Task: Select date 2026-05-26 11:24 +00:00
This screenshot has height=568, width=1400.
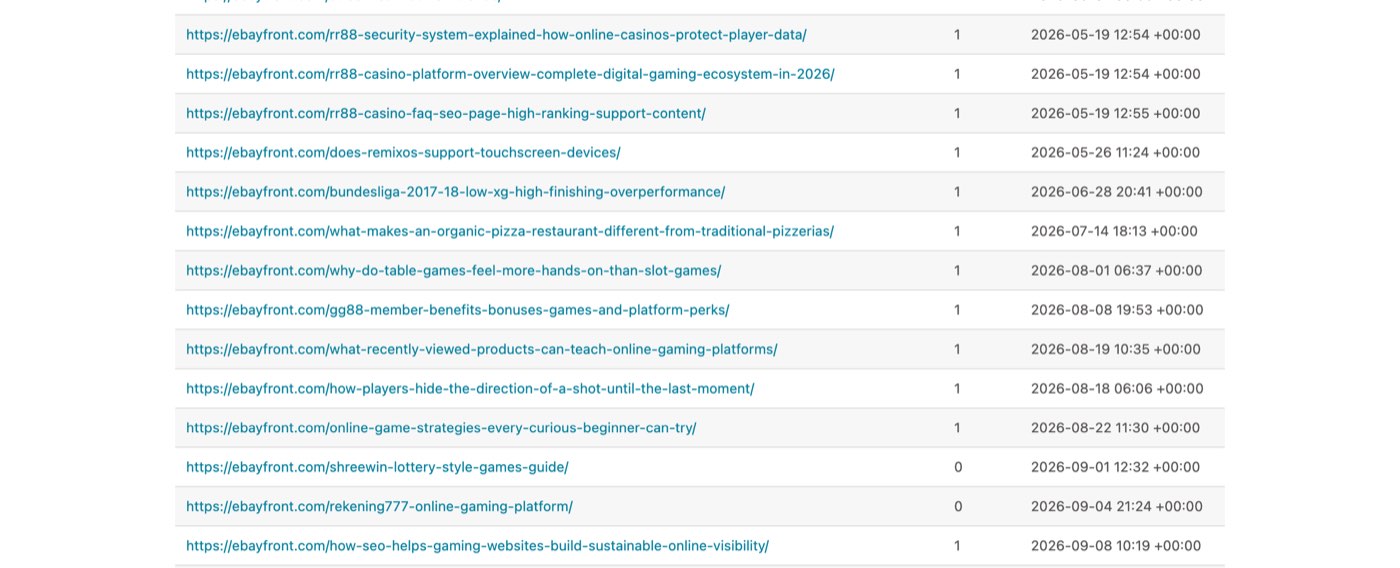Action: point(1116,153)
